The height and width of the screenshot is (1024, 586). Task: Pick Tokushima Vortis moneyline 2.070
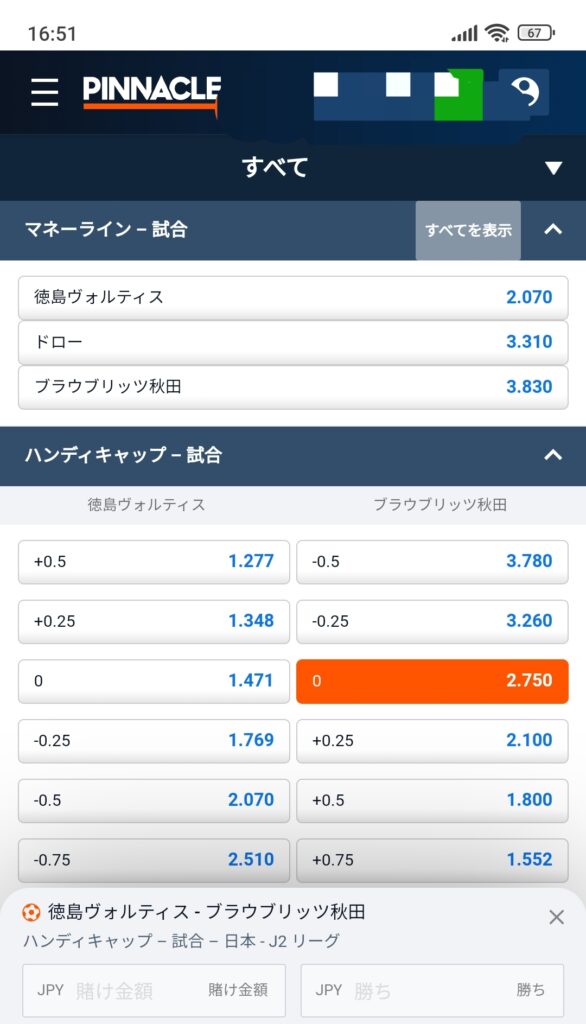(x=293, y=298)
